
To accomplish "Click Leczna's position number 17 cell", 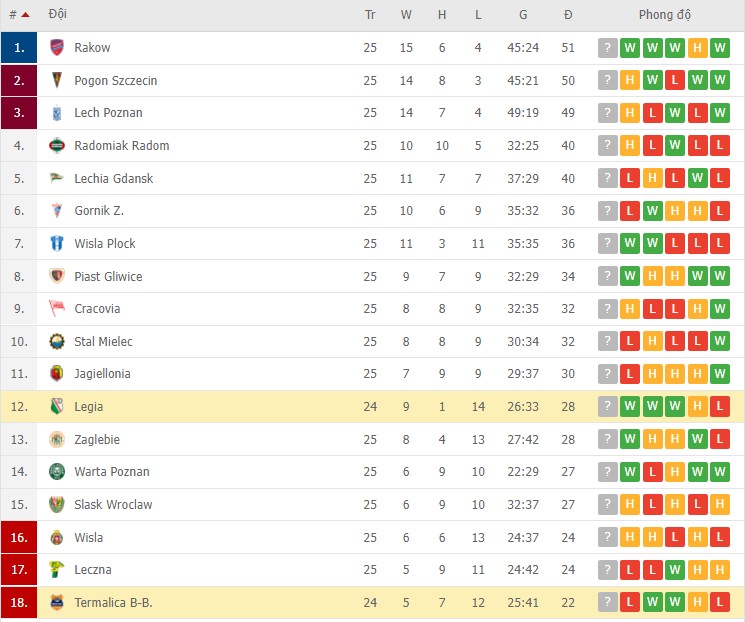I will coord(19,570).
